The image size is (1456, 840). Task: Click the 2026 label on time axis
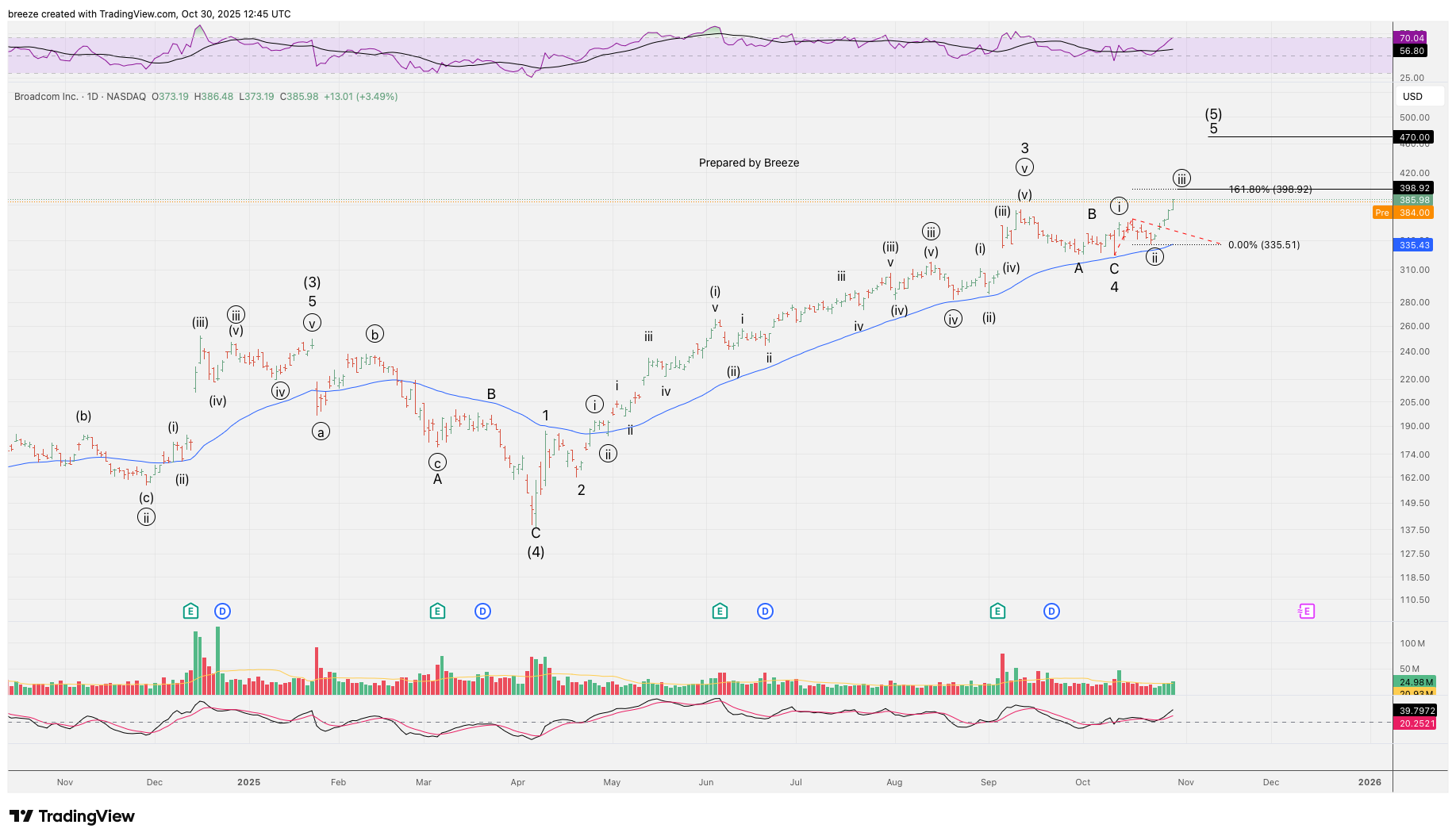coord(1370,782)
